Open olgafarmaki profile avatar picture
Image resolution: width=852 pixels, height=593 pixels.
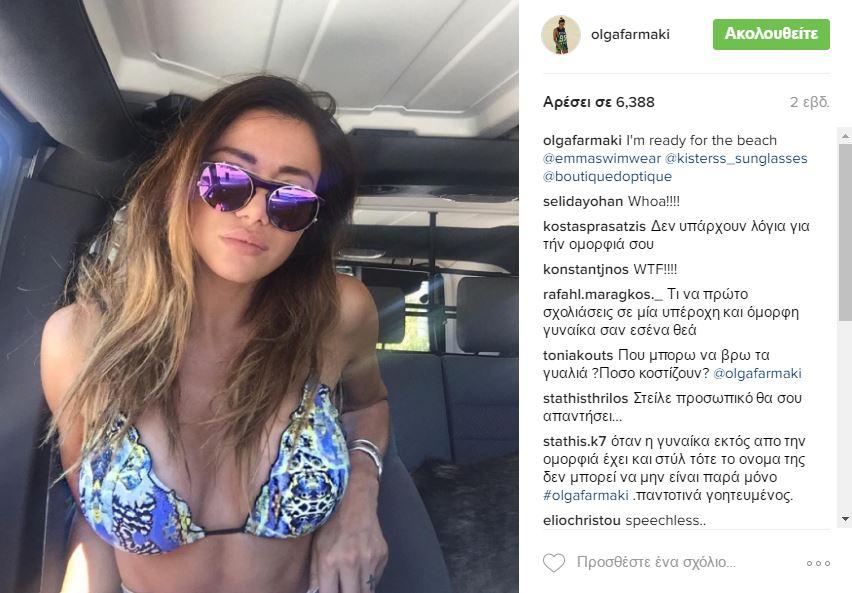pyautogui.click(x=561, y=35)
